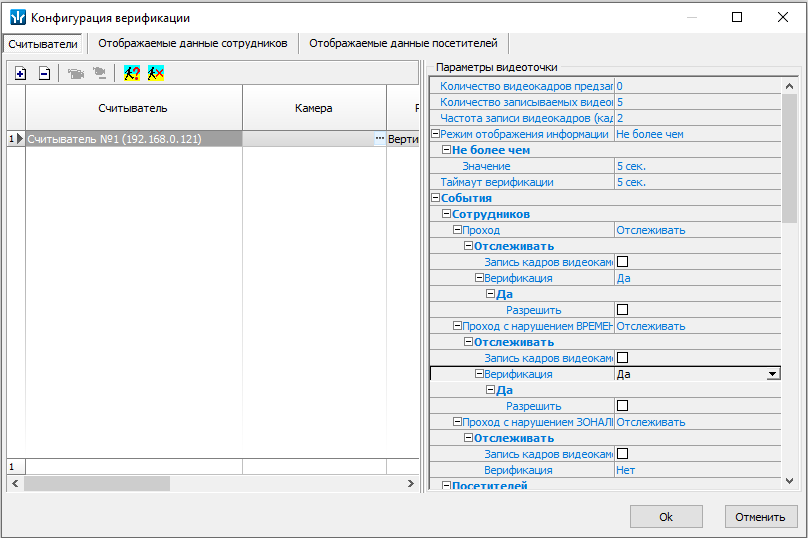The height and width of the screenshot is (538, 808).
Task: Open Отображаемые данные посетителей tab
Action: [403, 44]
